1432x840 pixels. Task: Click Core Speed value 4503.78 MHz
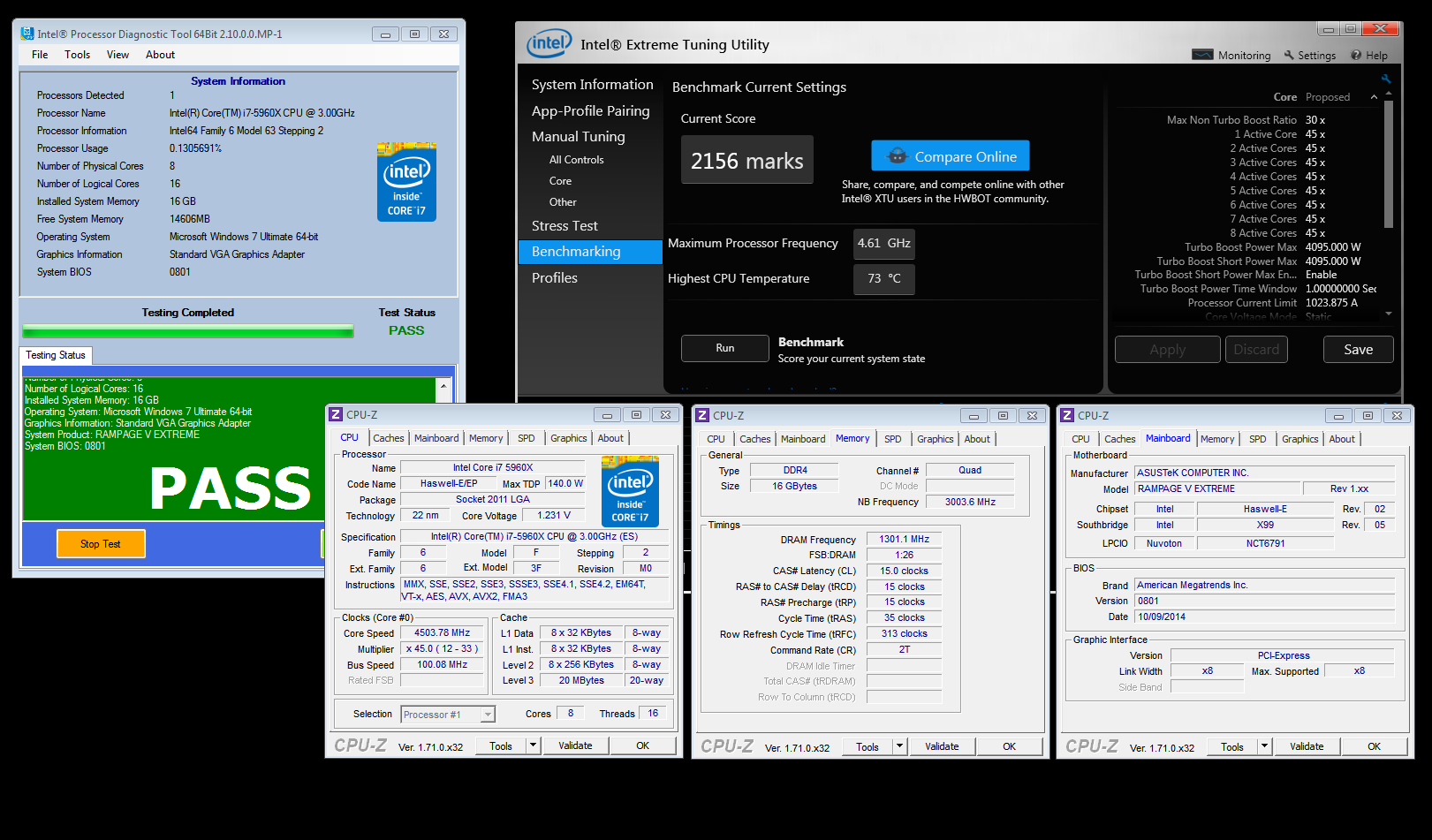tap(443, 632)
